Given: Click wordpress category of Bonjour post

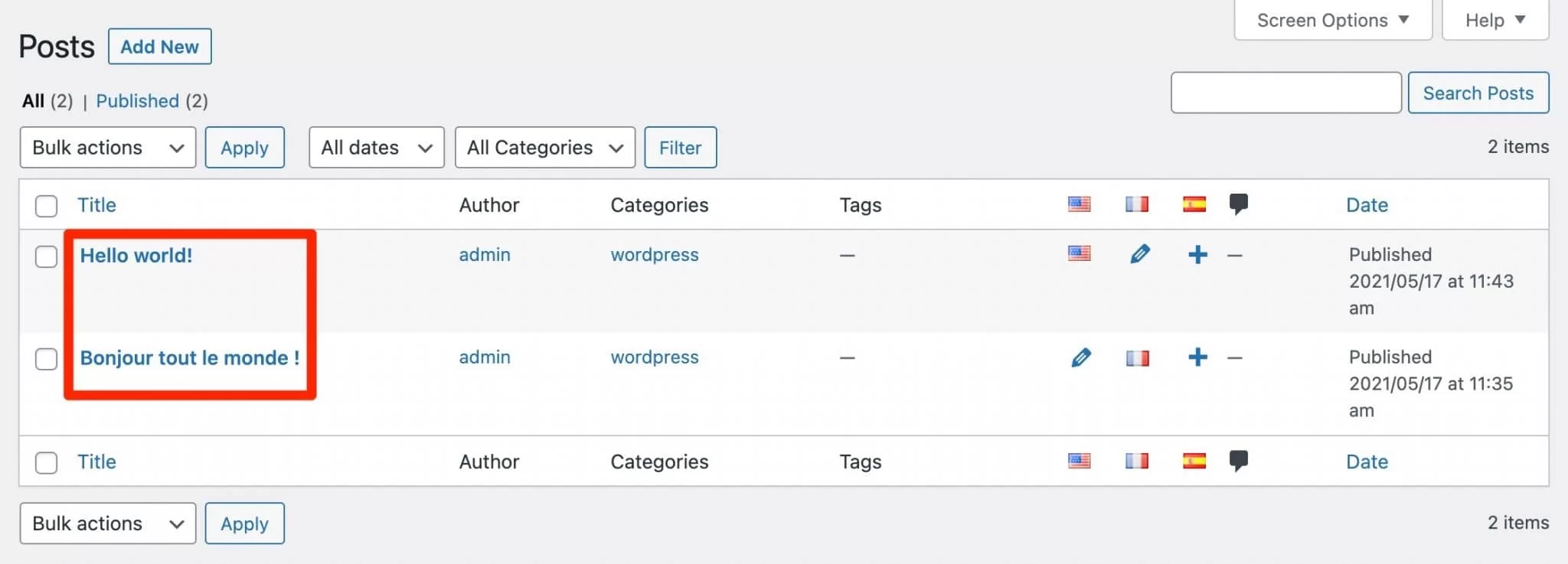Looking at the screenshot, I should [655, 357].
